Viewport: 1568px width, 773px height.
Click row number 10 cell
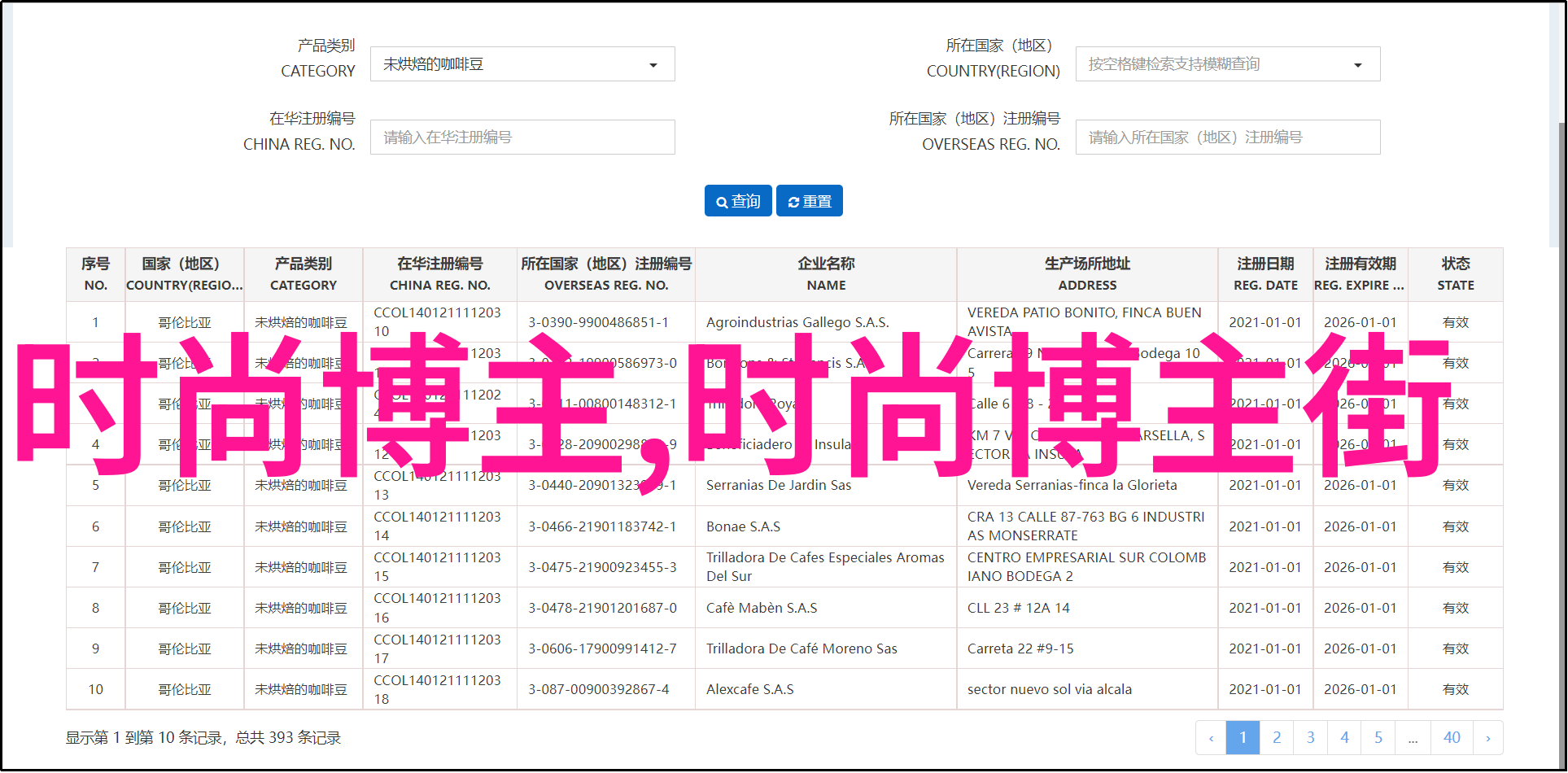[96, 689]
